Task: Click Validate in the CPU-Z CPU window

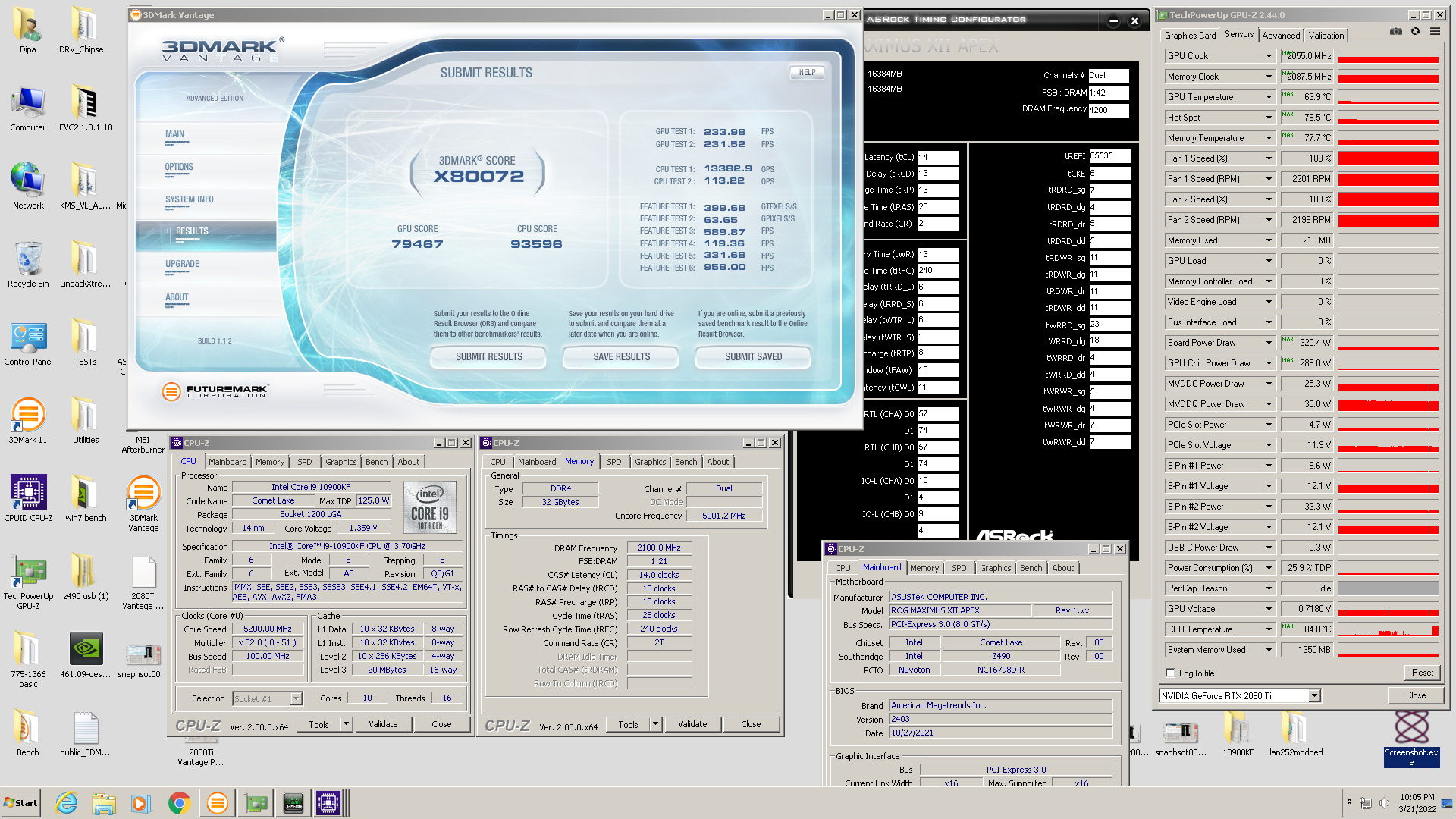Action: pos(383,724)
